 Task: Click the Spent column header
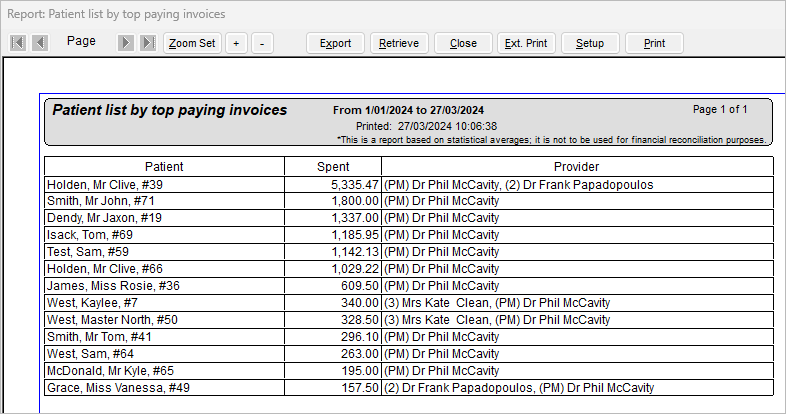333,166
